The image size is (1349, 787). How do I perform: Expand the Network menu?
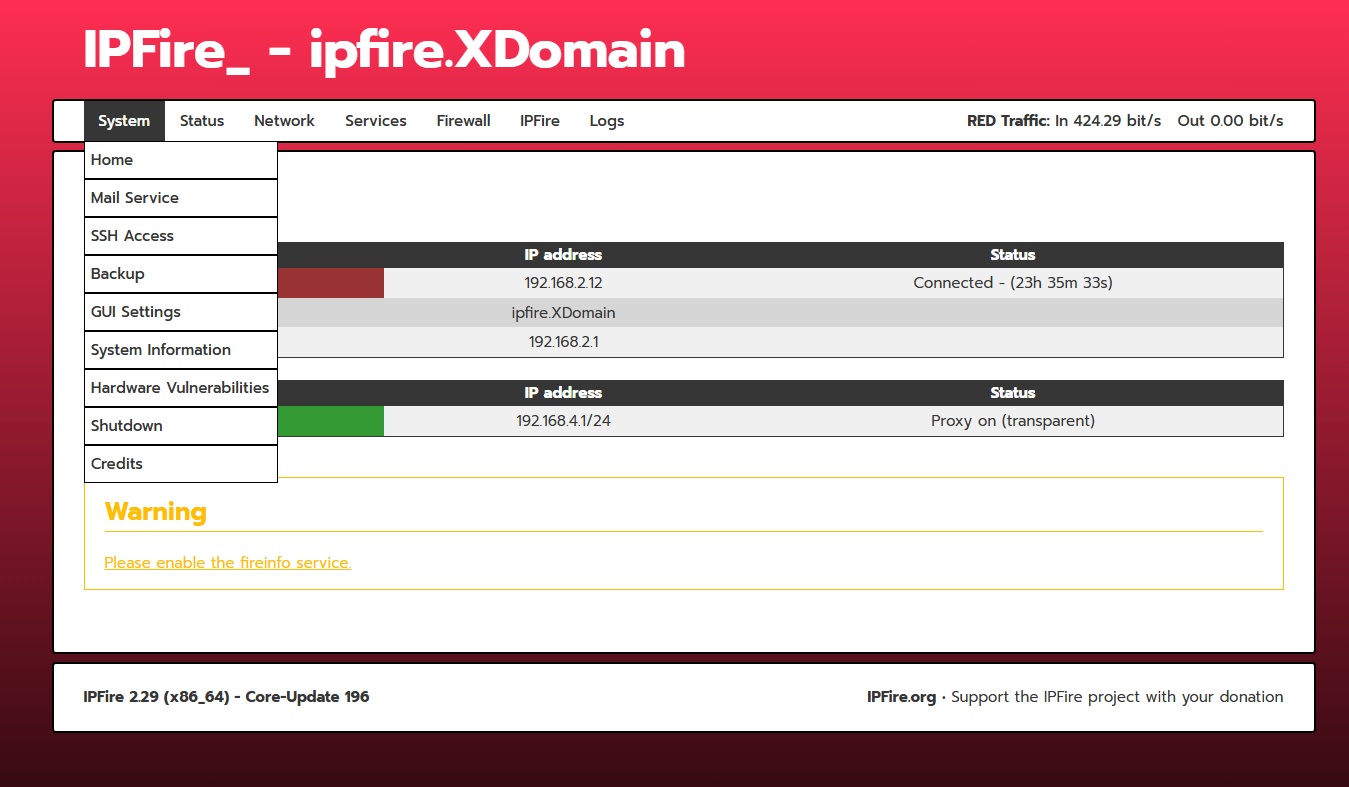click(x=284, y=121)
